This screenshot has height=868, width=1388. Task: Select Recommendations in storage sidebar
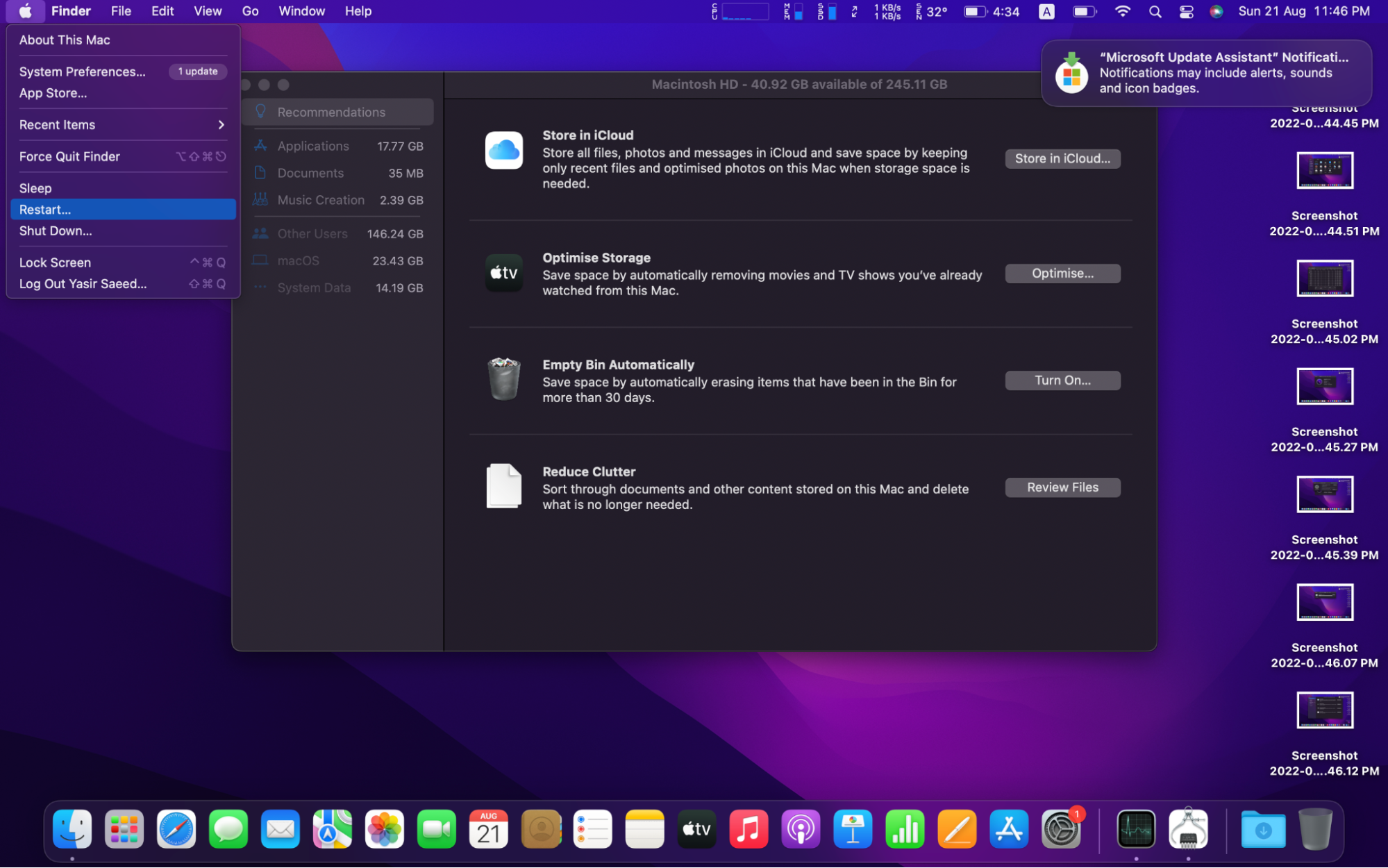point(338,112)
